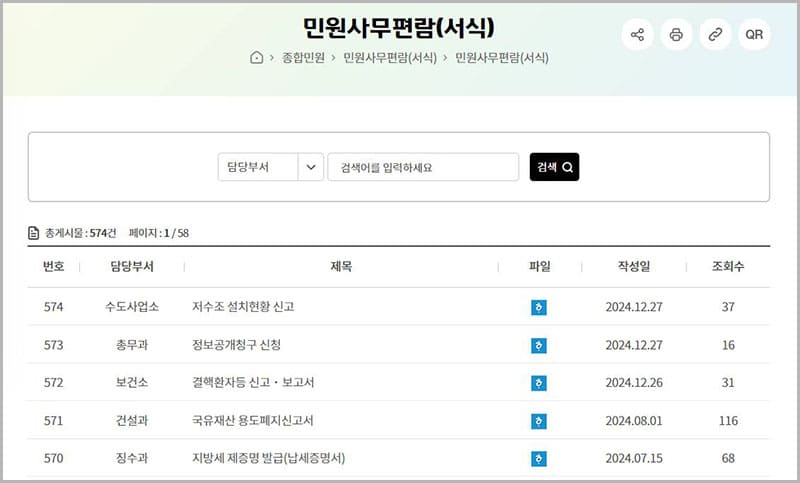800x483 pixels.
Task: Open the 담당부서 search category dropdown
Action: 258,167
